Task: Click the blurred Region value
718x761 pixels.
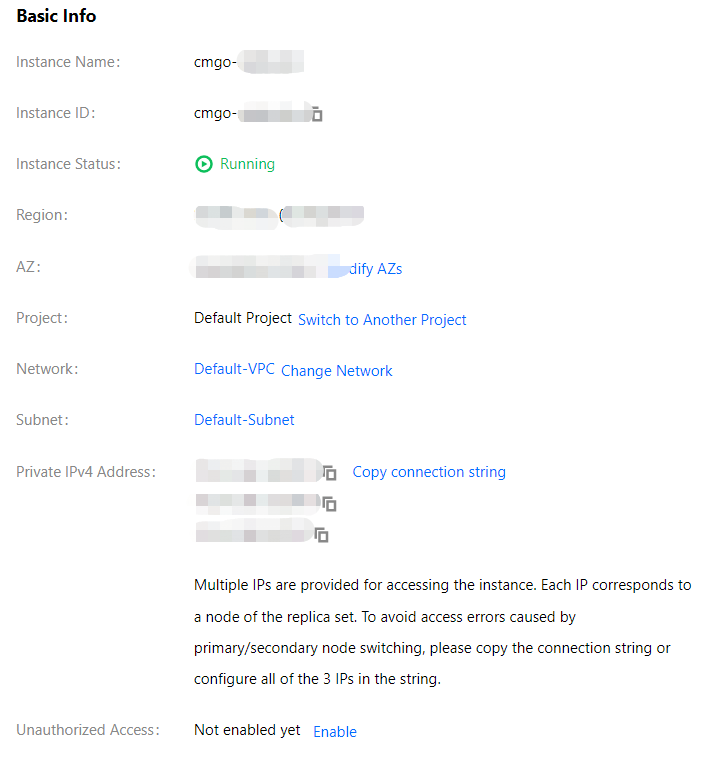Action: tap(280, 215)
